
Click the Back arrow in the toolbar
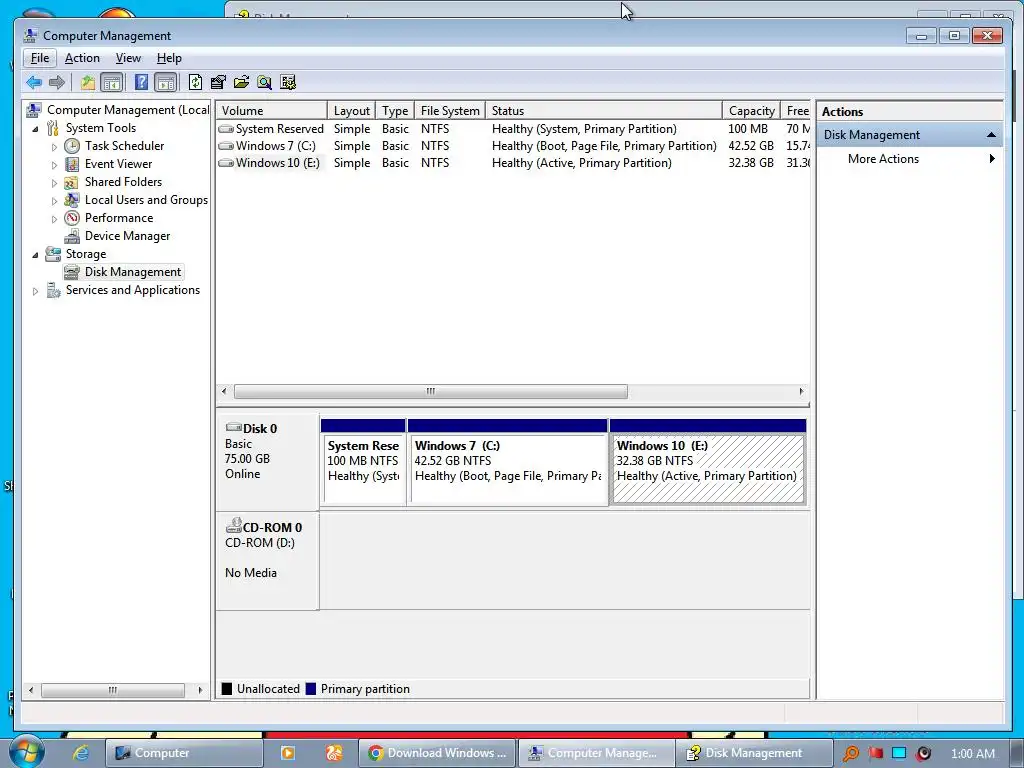(x=34, y=82)
